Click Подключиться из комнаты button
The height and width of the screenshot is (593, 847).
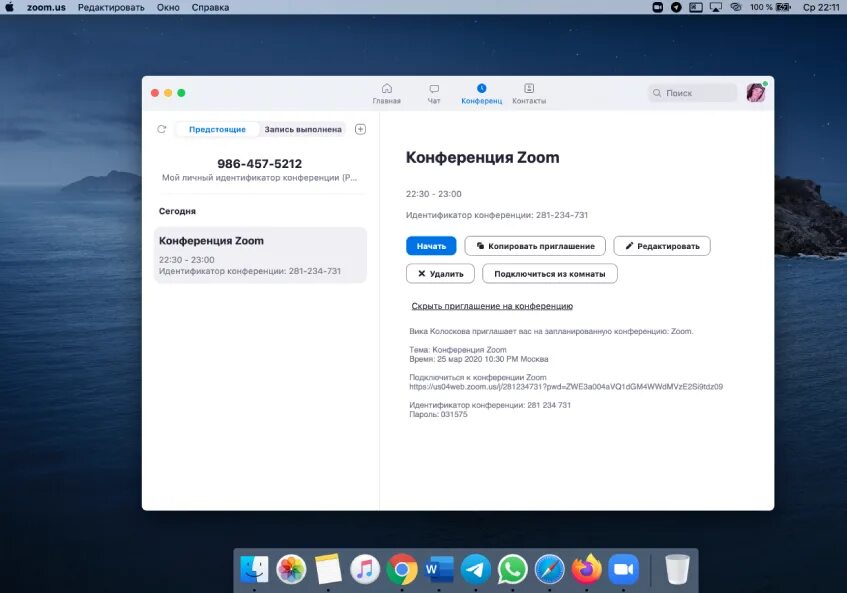549,273
